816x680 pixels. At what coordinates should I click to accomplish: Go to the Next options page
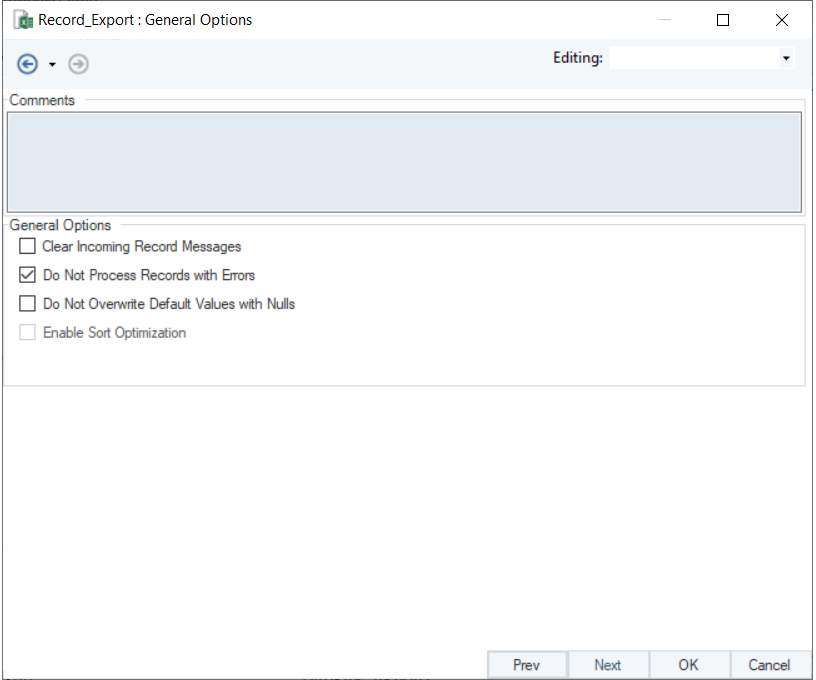pyautogui.click(x=607, y=665)
